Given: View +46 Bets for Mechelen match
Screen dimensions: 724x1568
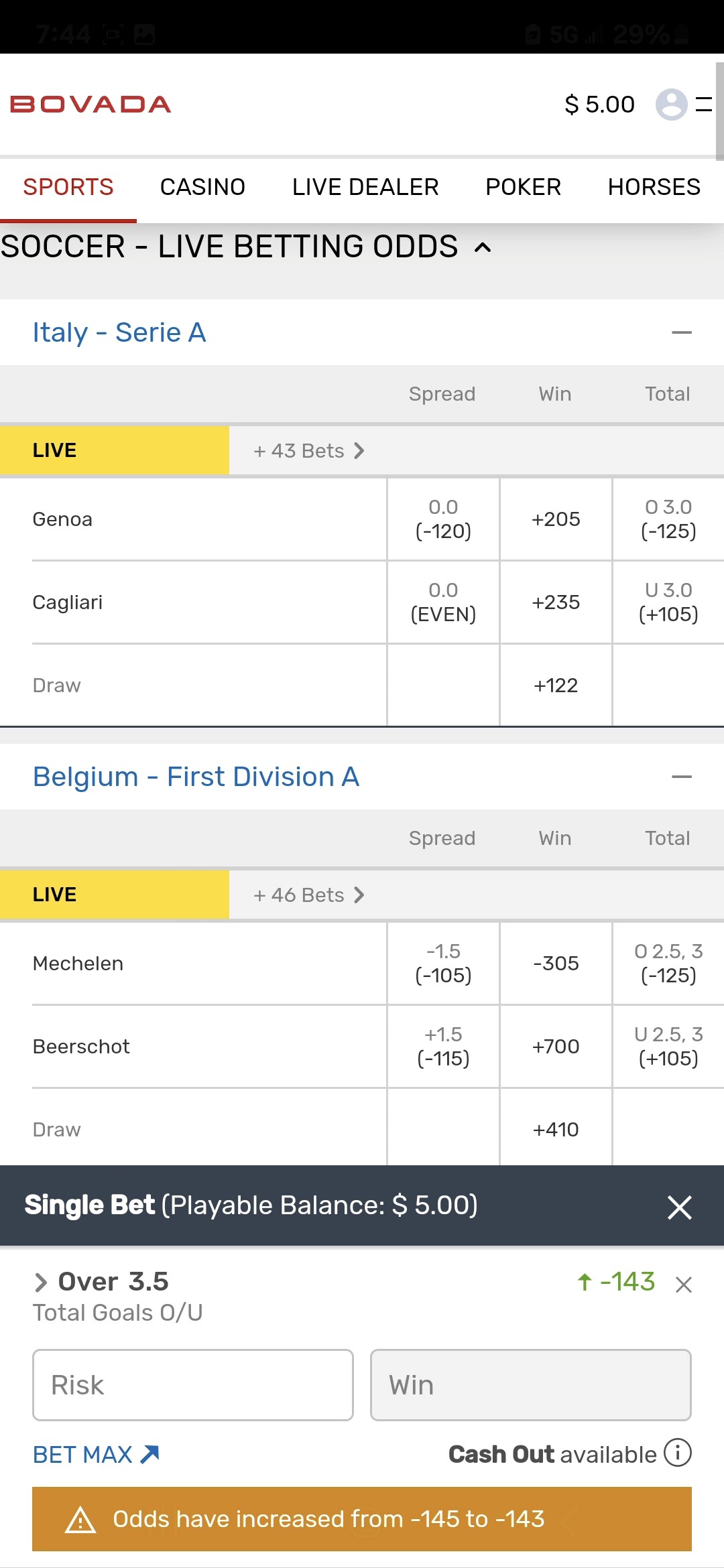Looking at the screenshot, I should pos(308,895).
